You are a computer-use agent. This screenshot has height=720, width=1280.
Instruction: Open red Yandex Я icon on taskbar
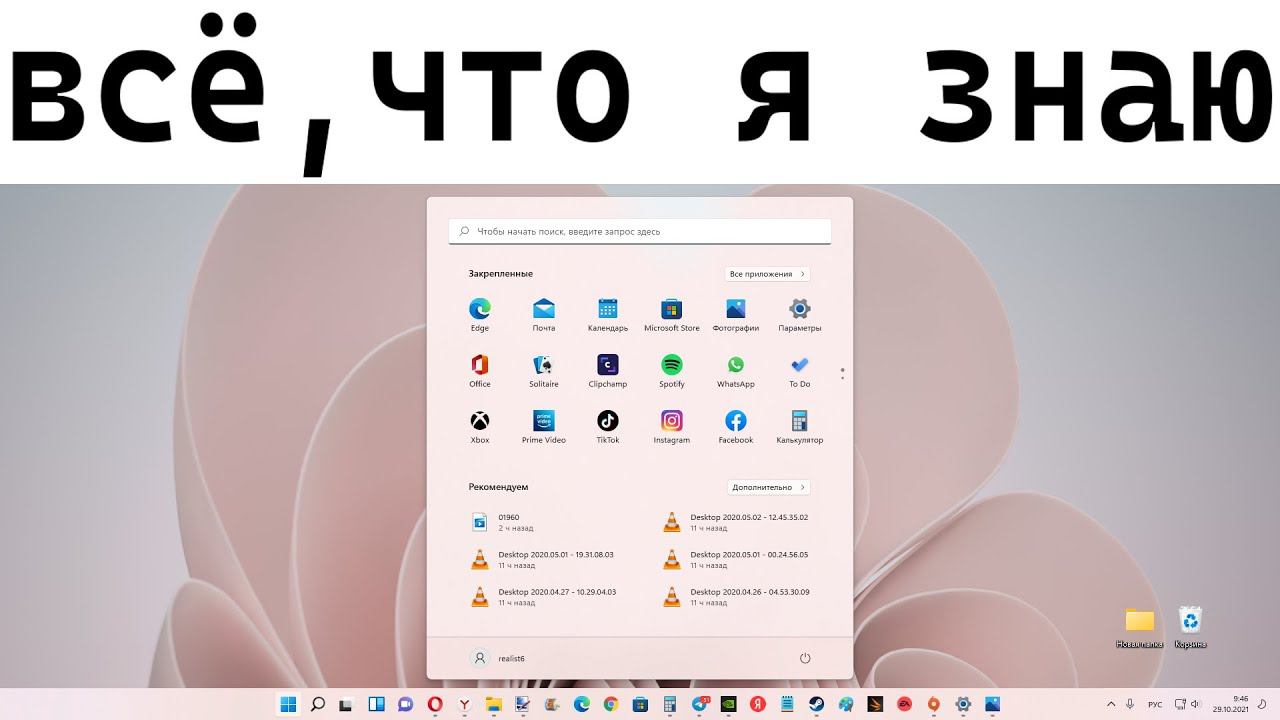pyautogui.click(x=758, y=704)
